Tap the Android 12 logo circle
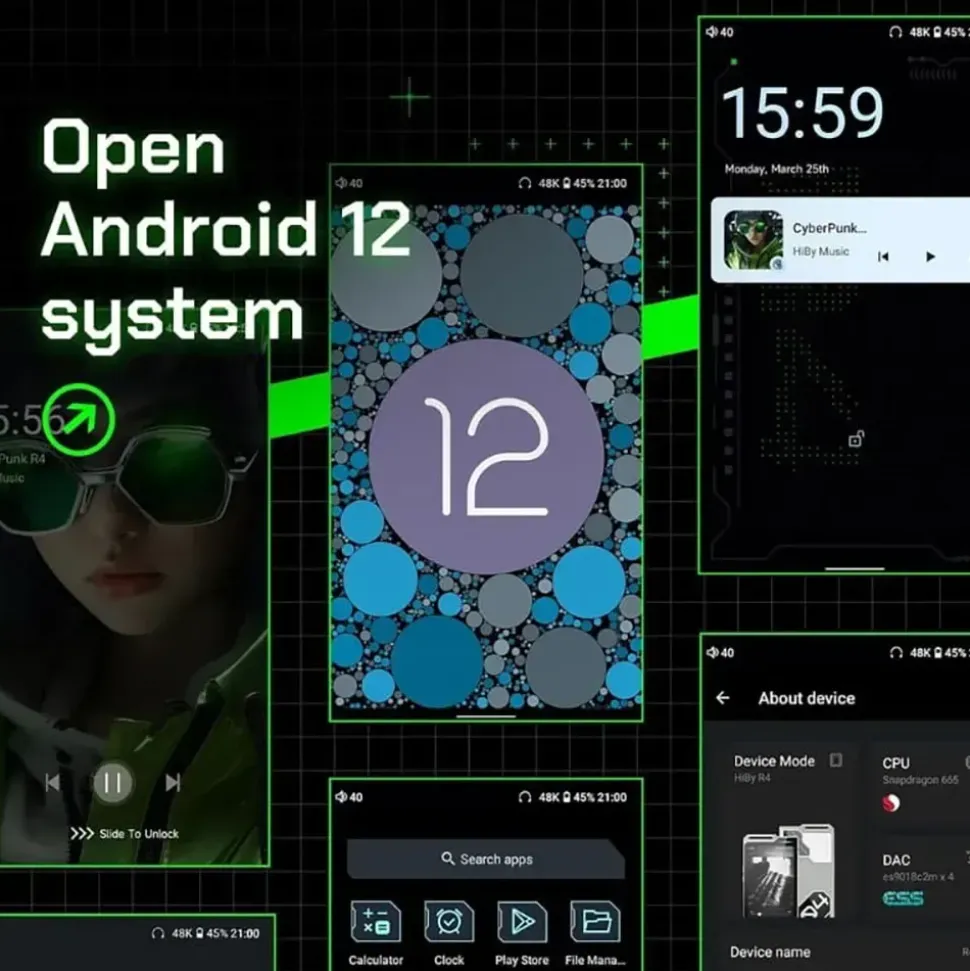Screen dimensions: 970x971 (486, 456)
